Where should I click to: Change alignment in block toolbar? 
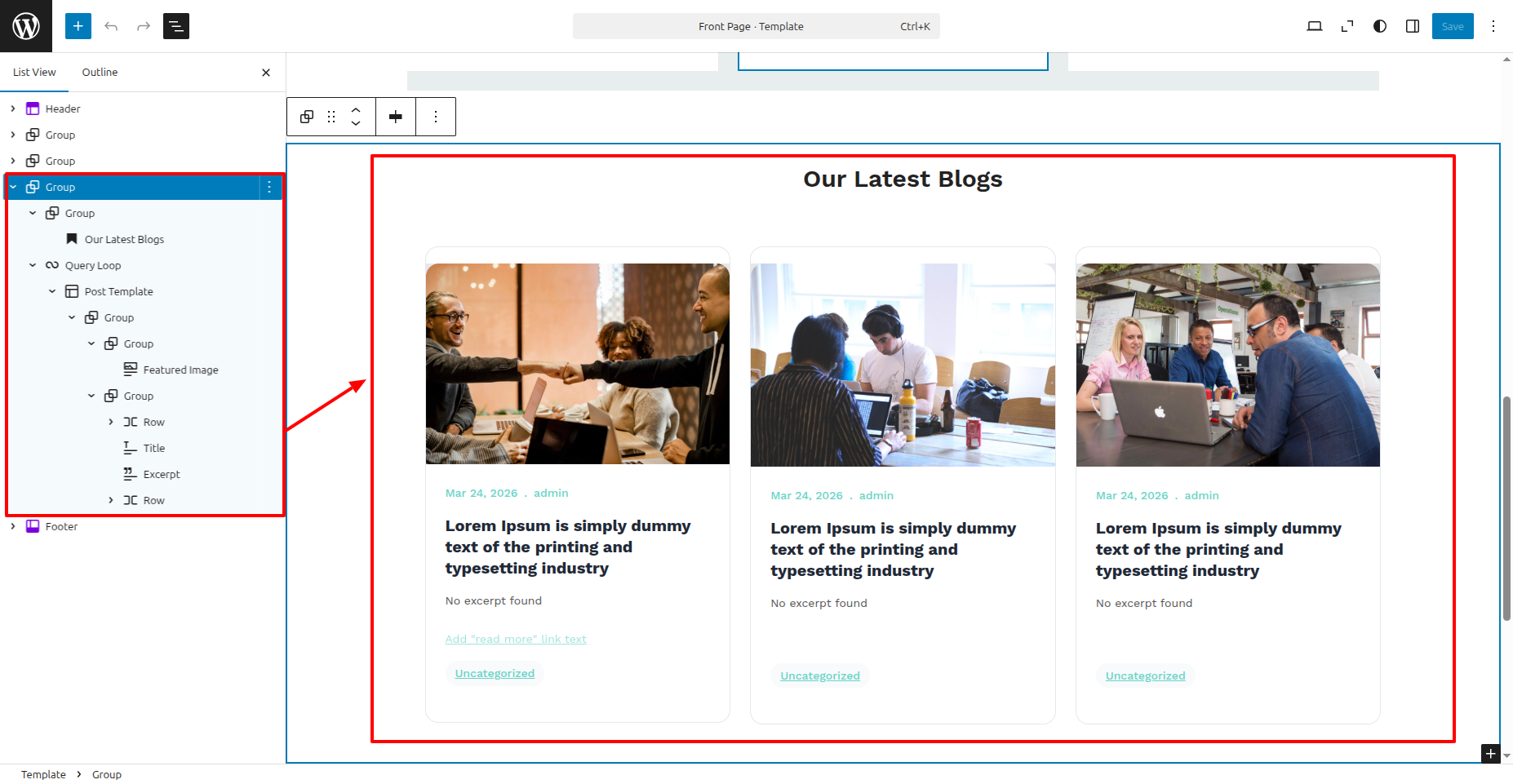[396, 117]
